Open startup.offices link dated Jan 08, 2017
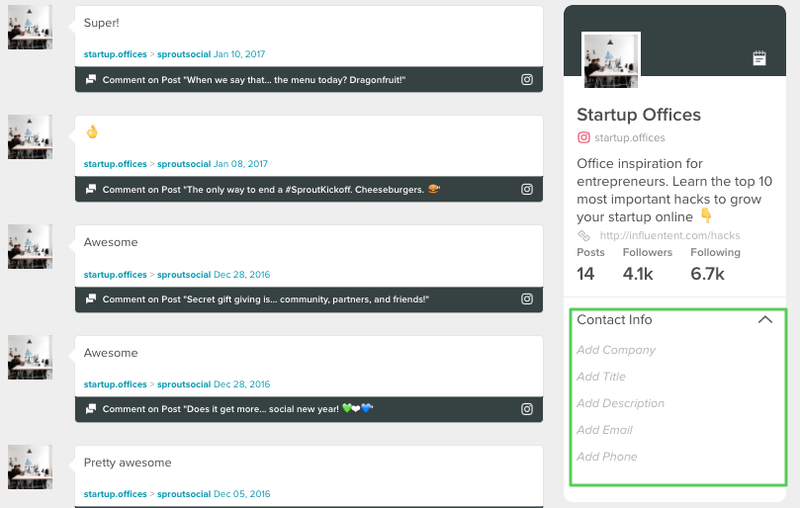Image resolution: width=800 pixels, height=508 pixels. coord(115,164)
